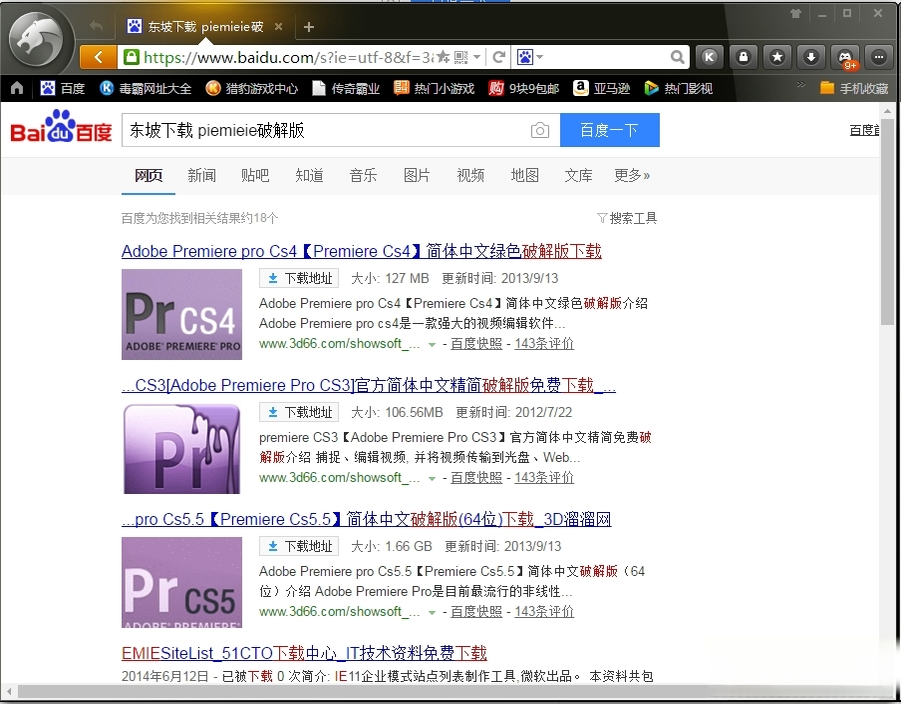Viewport: 901px width, 704px height.
Task: Open 手机收藏 folder
Action: [854, 88]
